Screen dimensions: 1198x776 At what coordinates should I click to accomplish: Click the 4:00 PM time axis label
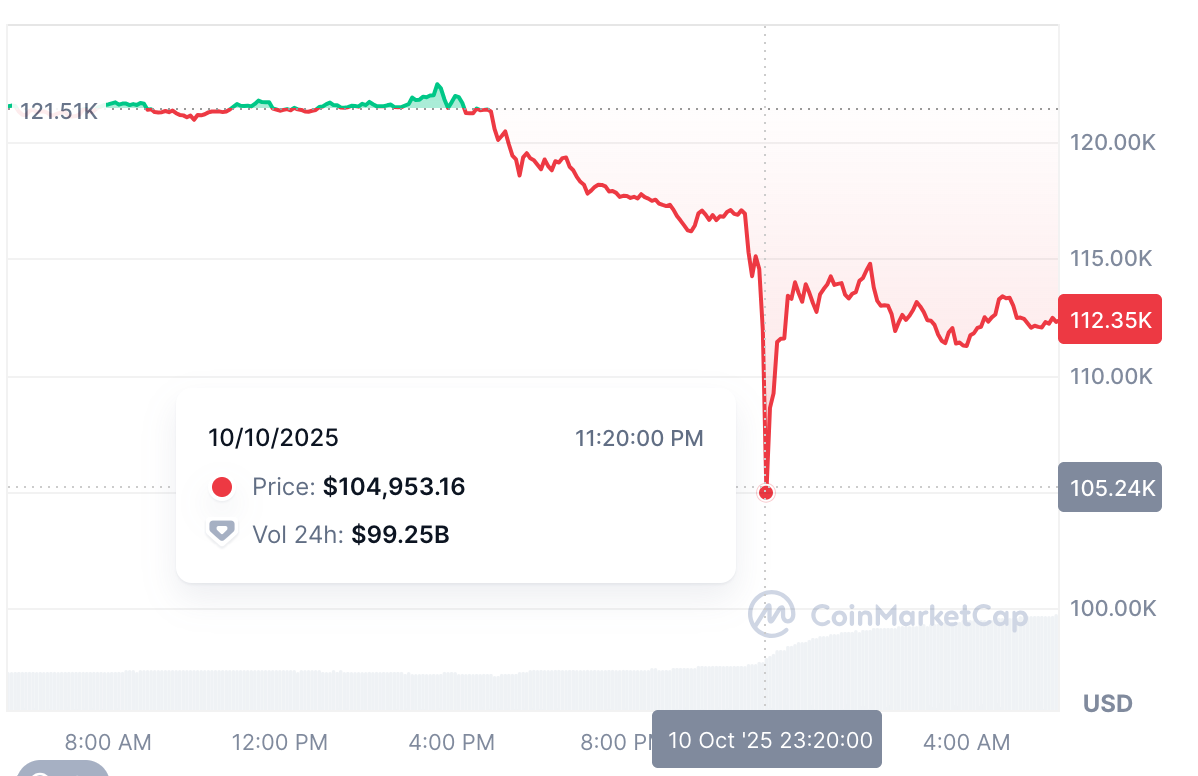click(451, 742)
